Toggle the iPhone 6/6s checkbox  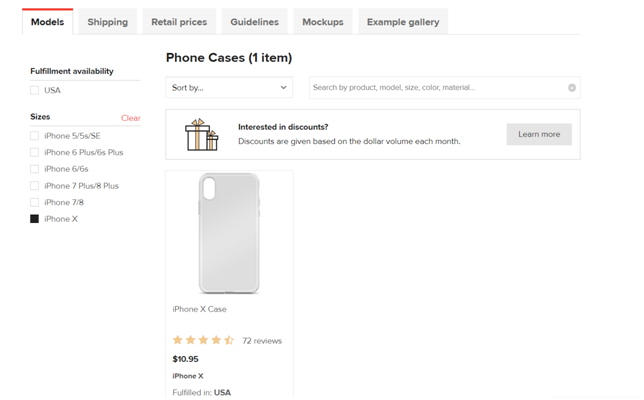[35, 169]
